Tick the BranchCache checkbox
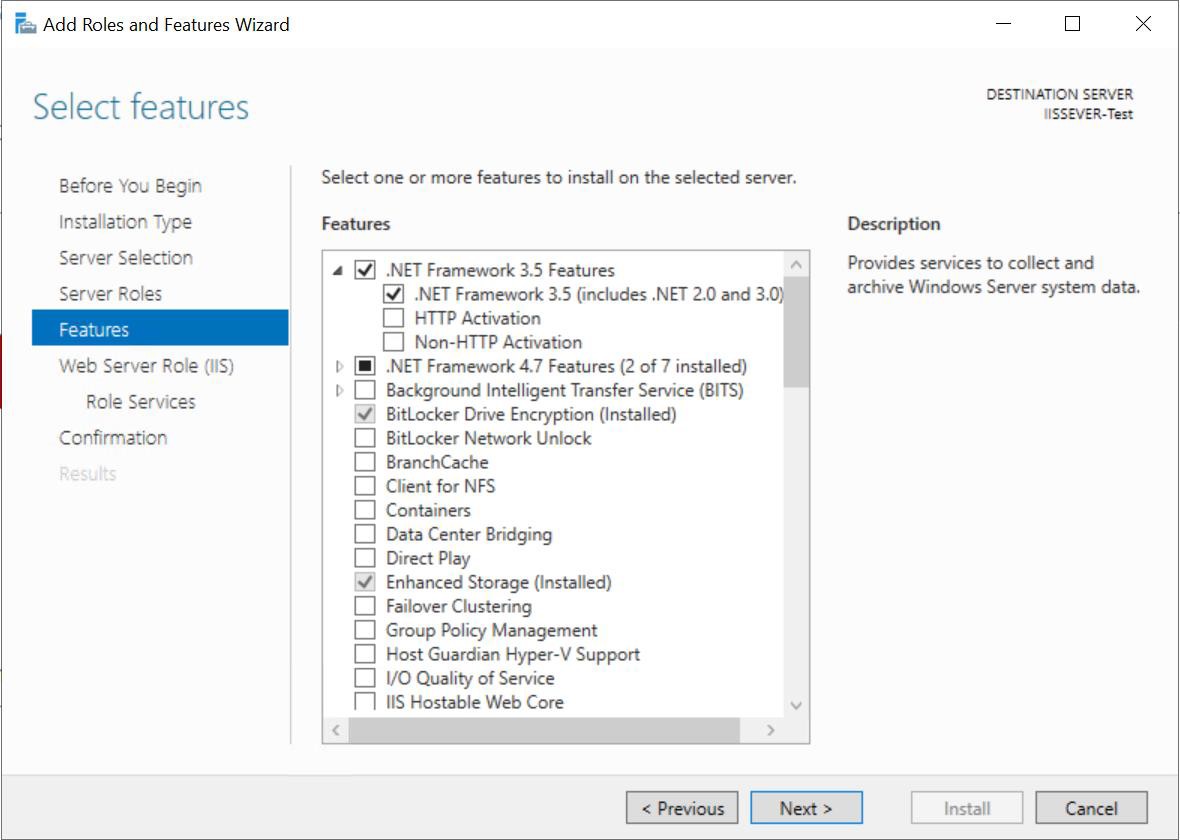This screenshot has width=1180, height=840. [365, 462]
